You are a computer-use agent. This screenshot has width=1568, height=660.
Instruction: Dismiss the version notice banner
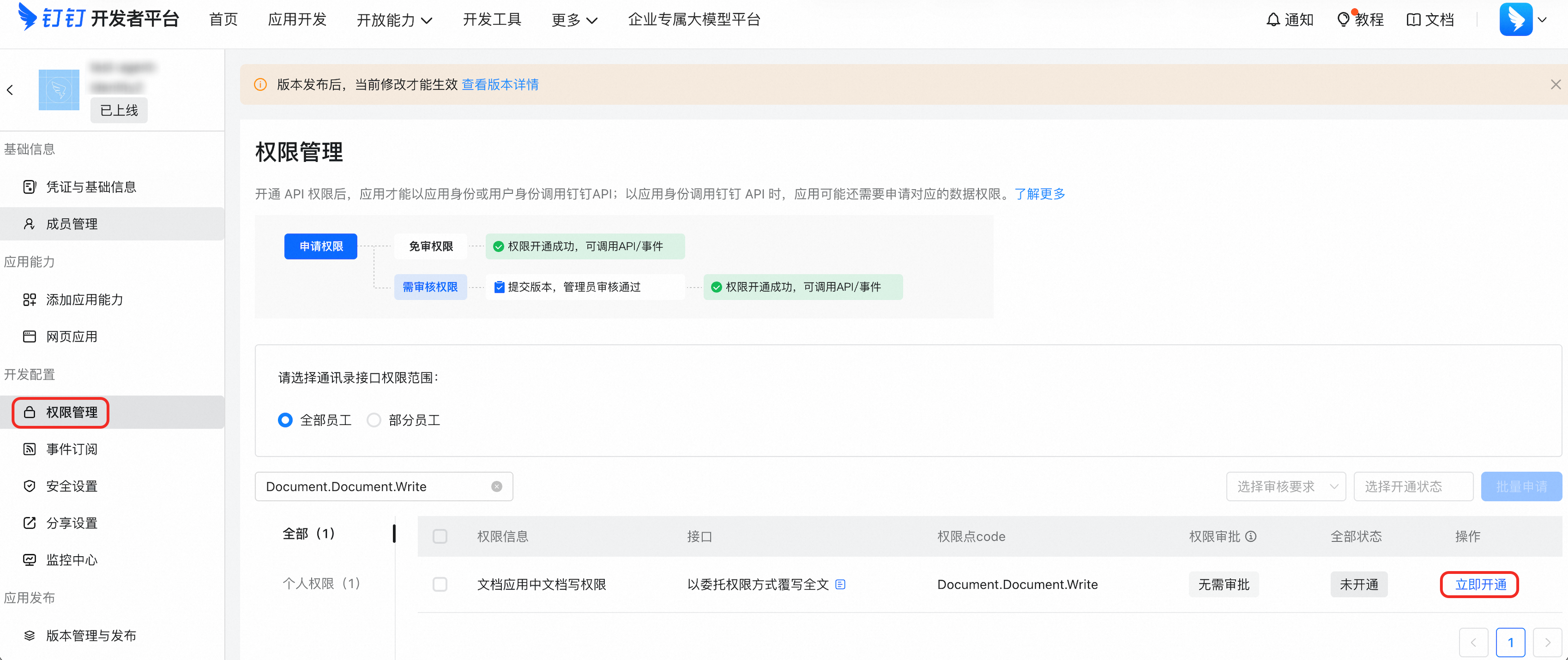(x=1555, y=85)
